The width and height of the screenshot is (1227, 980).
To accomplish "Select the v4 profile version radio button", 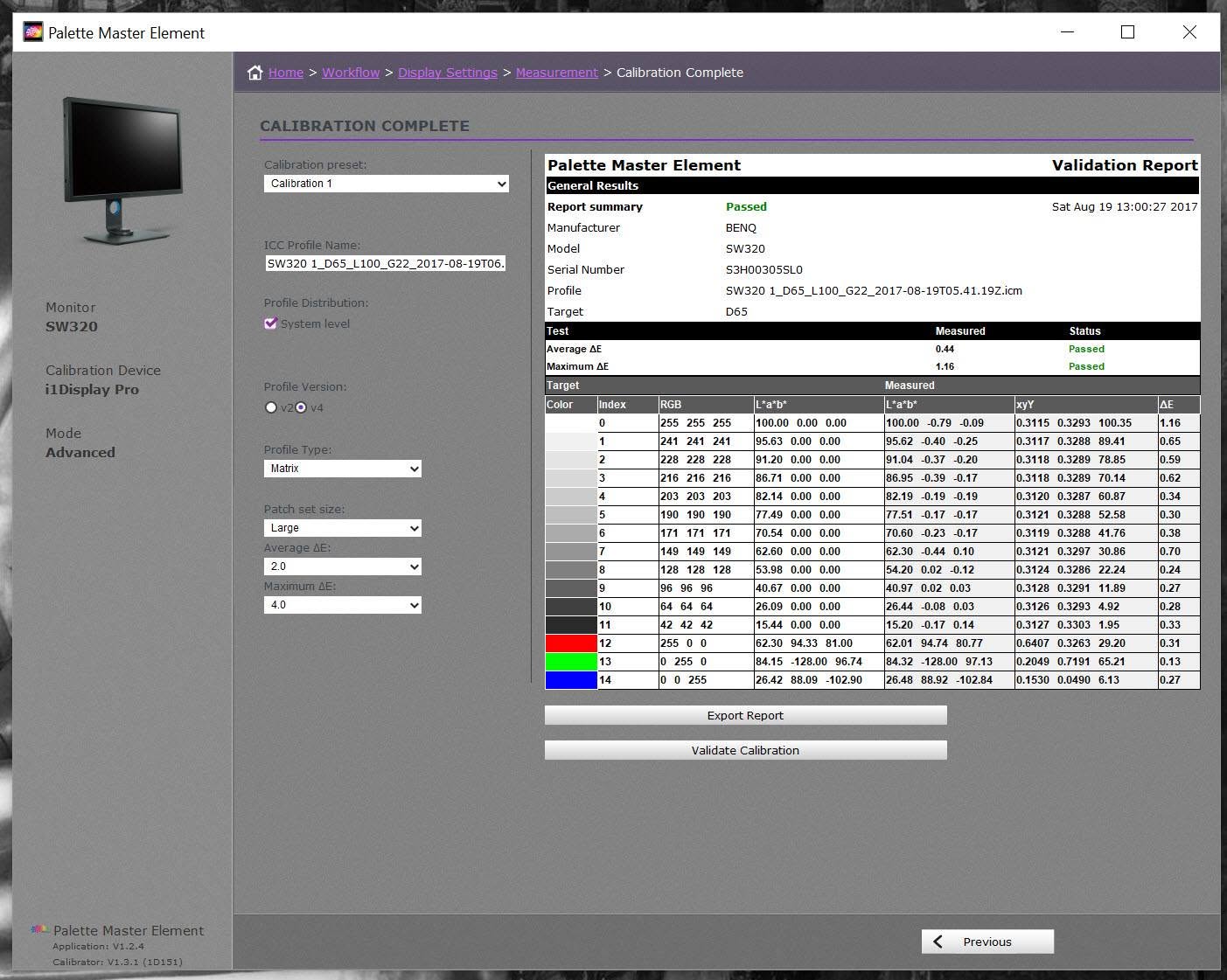I will (301, 407).
